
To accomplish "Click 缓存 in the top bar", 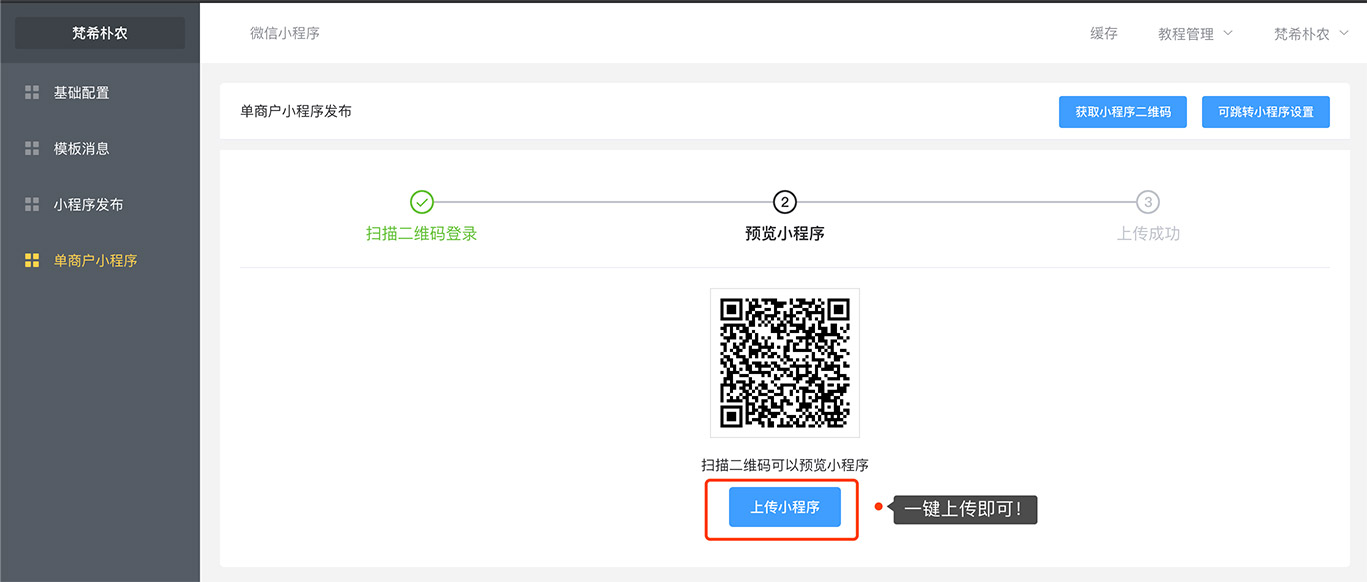I will click(x=1104, y=33).
